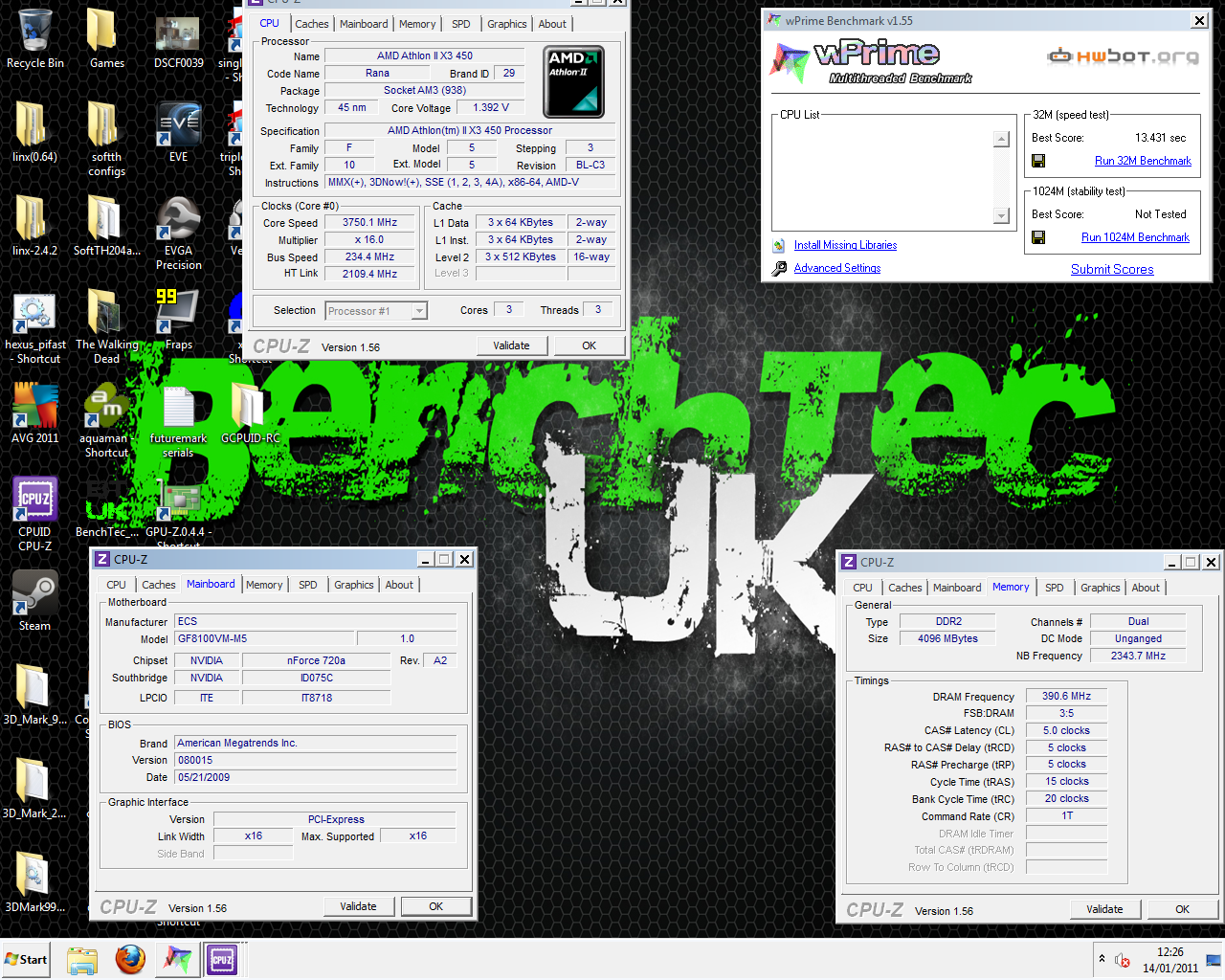Switch to CPU-Z taskbar icon
Image resolution: width=1225 pixels, height=980 pixels.
coord(222,960)
